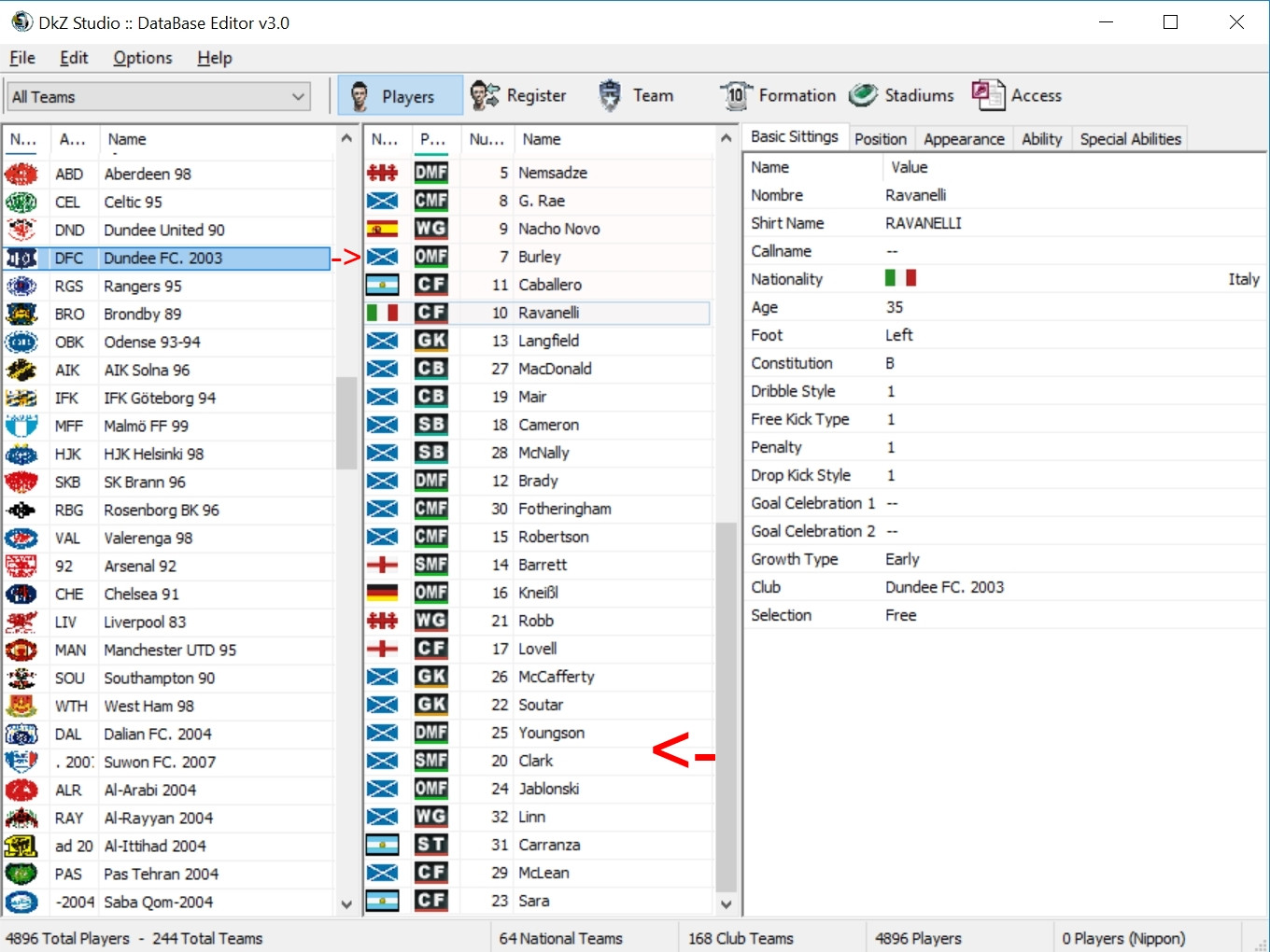The width and height of the screenshot is (1270, 952).
Task: Click the Liverpool 83 club crest
Action: 21,622
